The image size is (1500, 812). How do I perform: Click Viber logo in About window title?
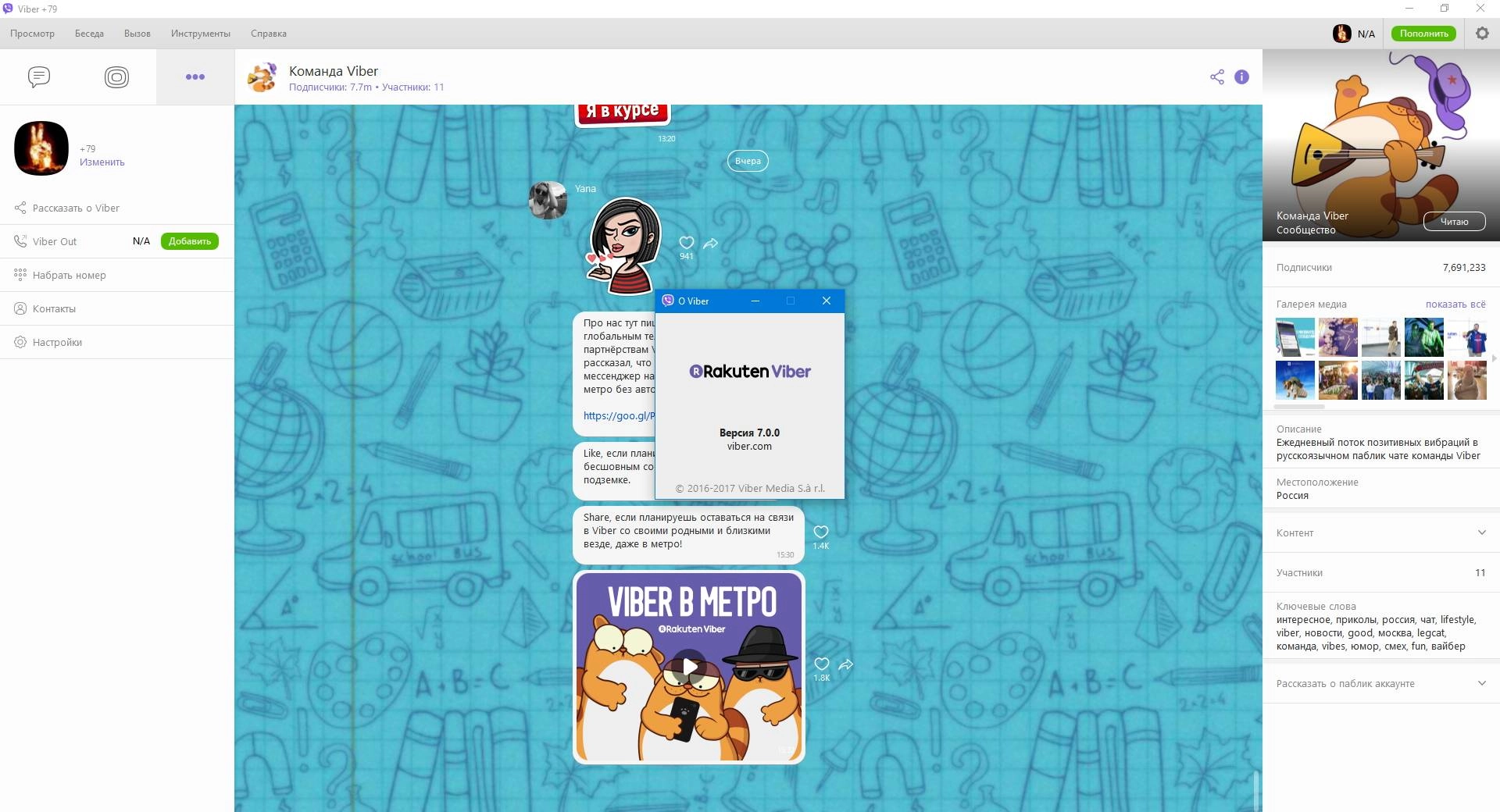668,301
